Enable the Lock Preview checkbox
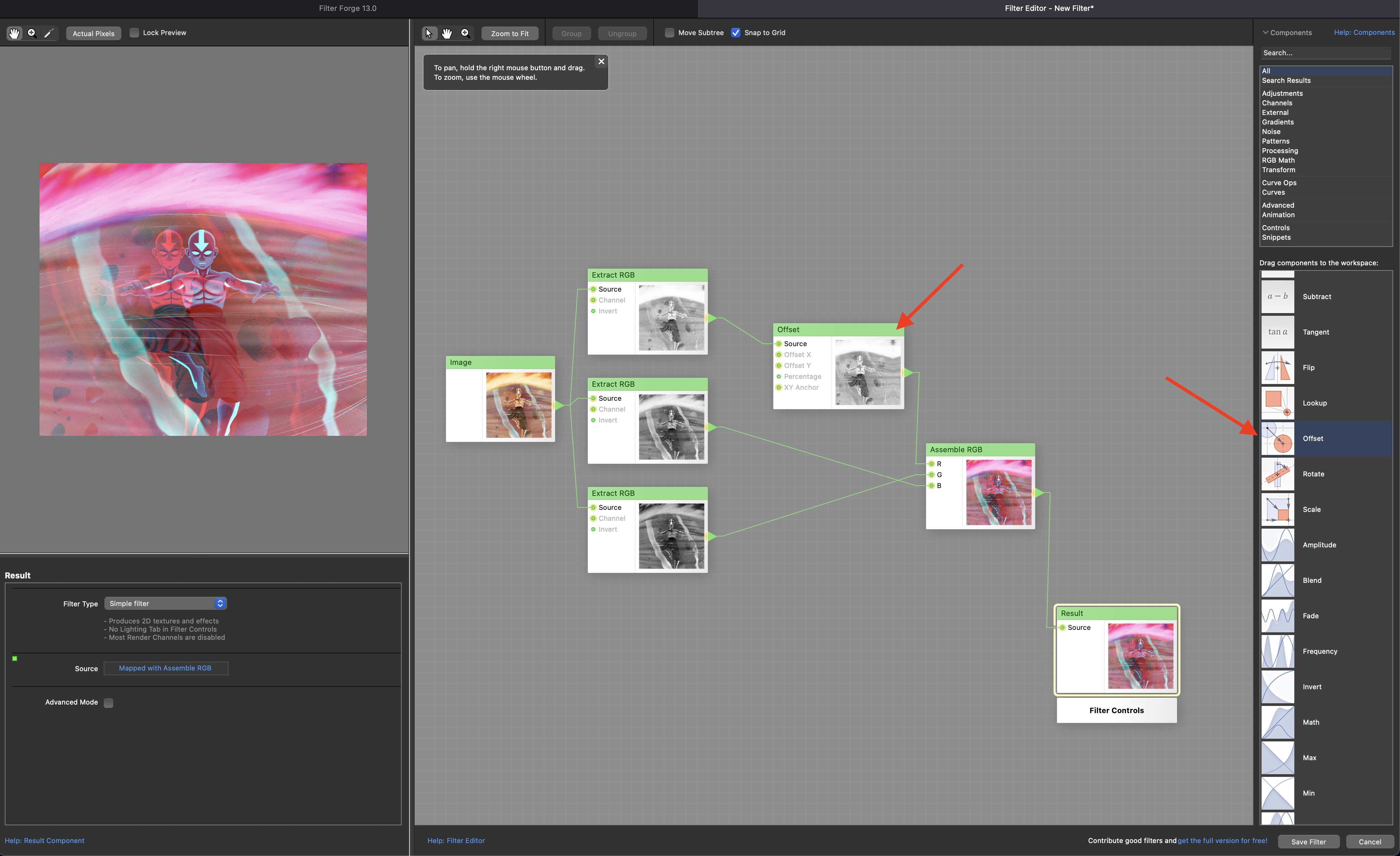The image size is (1400, 856). [134, 32]
